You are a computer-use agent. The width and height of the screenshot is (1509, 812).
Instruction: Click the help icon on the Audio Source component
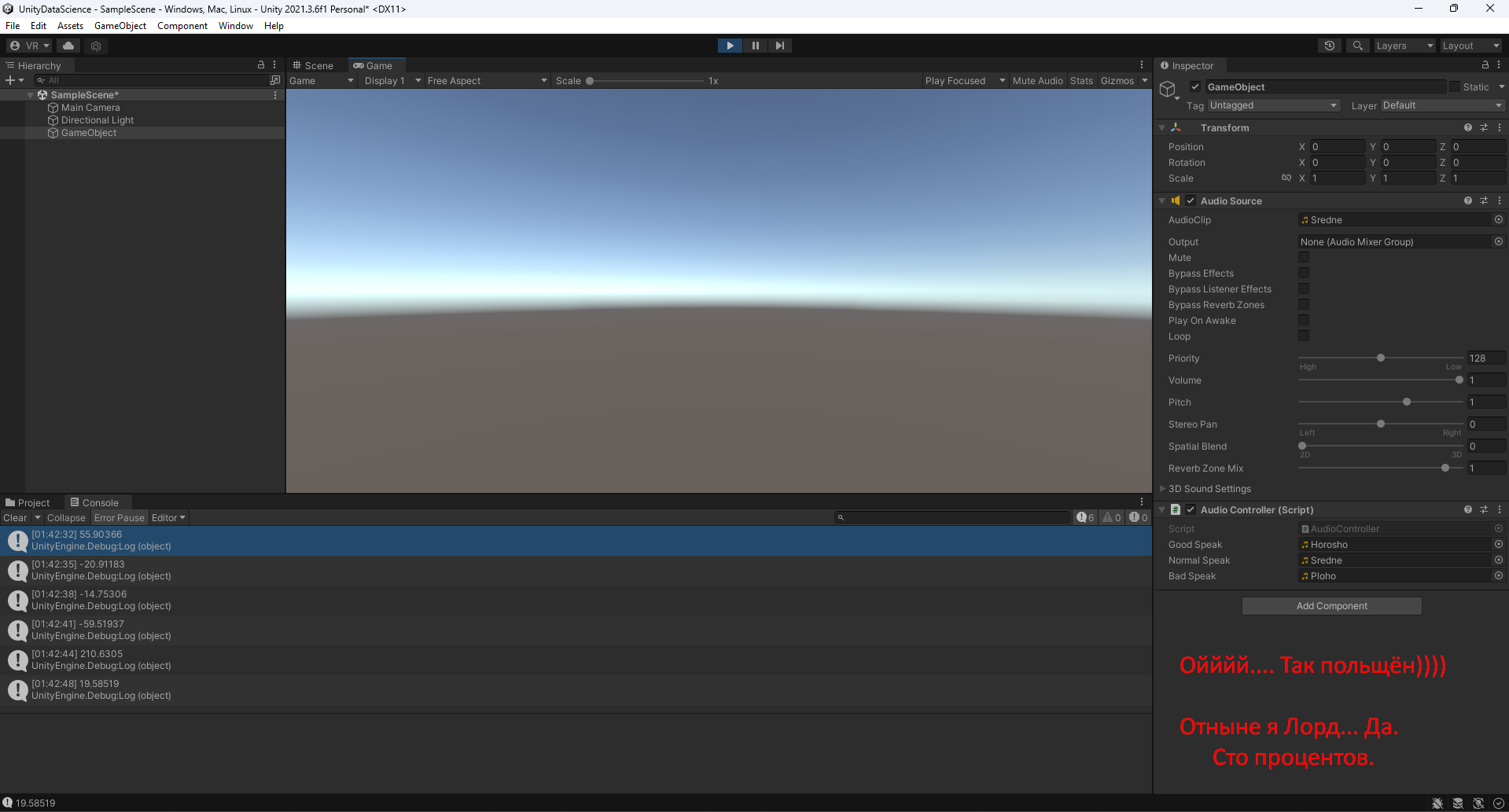[x=1467, y=200]
